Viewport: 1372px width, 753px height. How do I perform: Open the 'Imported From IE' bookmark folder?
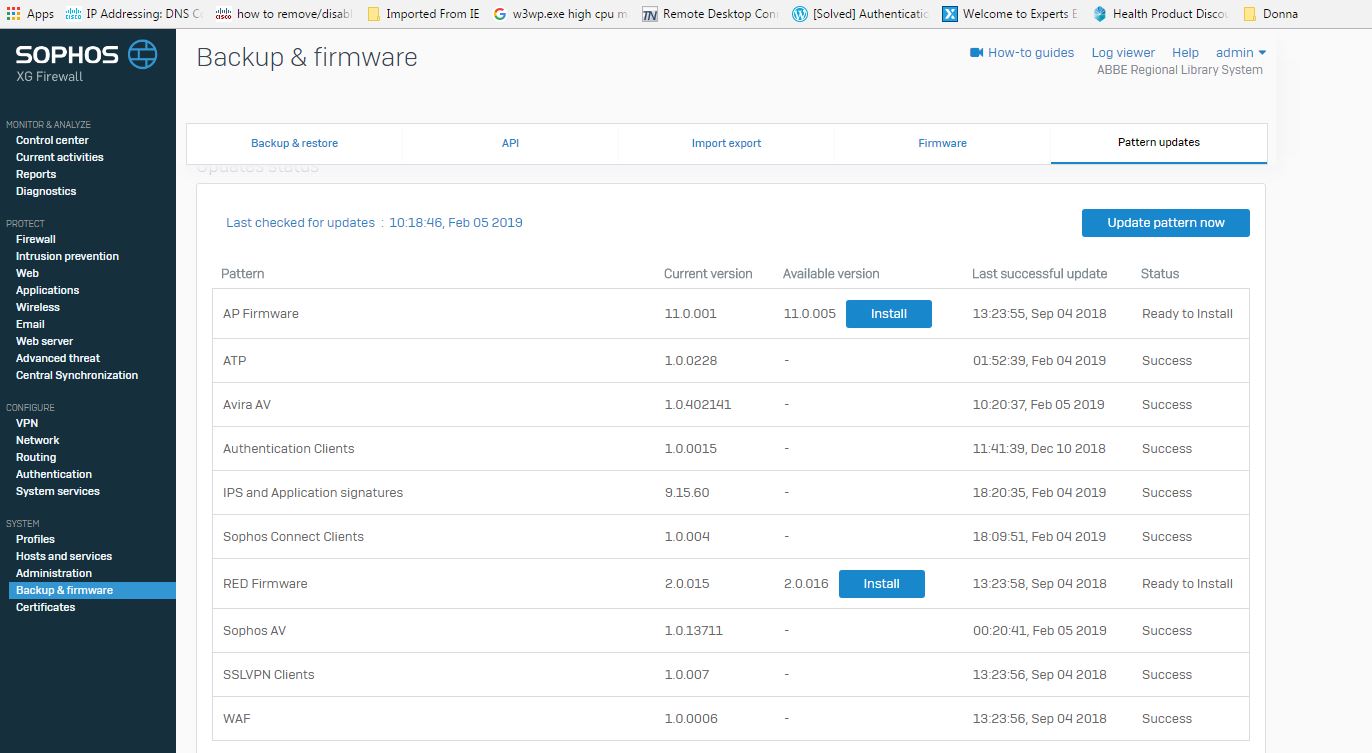(423, 14)
